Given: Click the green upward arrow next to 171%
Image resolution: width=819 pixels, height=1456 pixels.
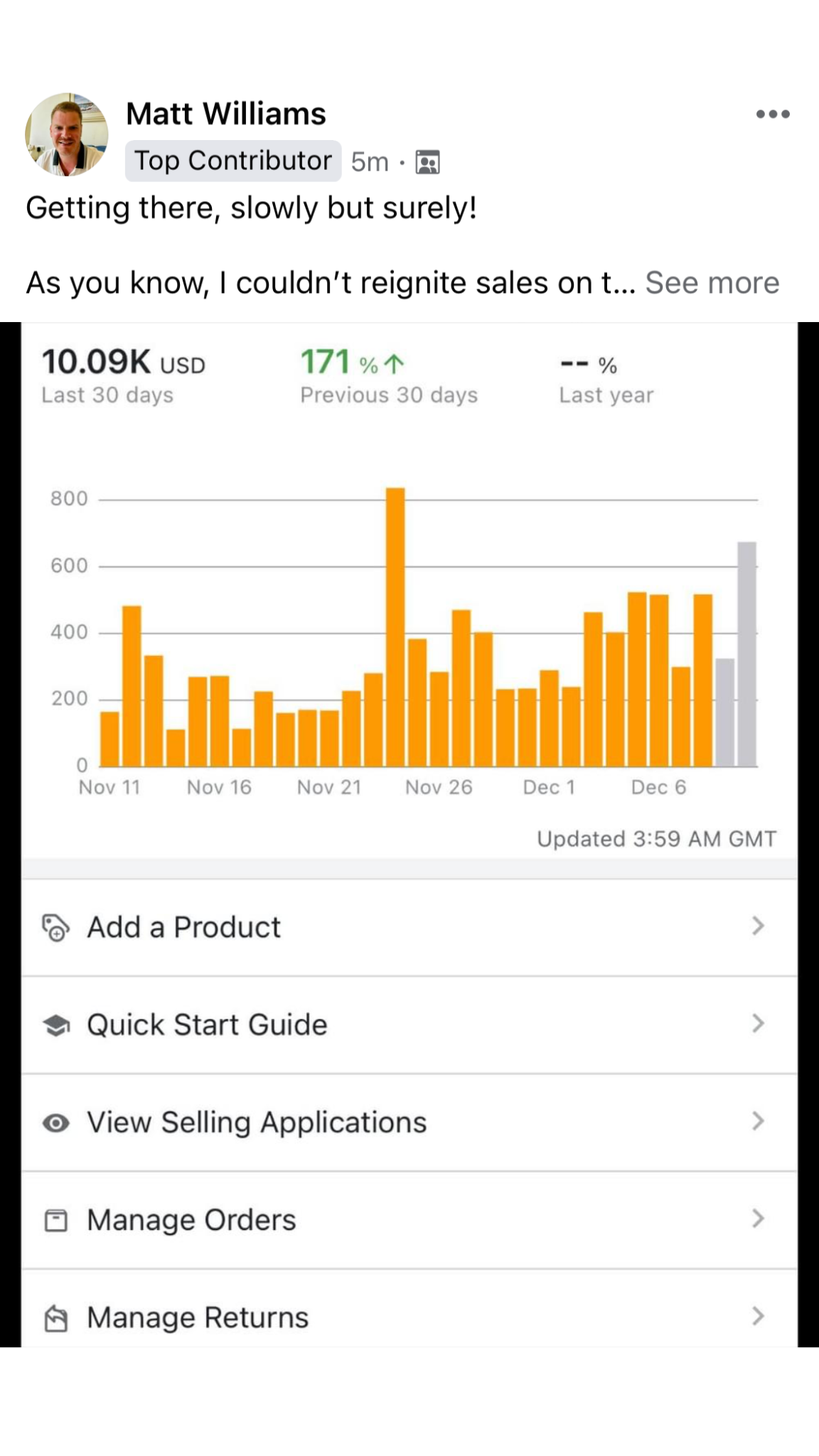Looking at the screenshot, I should coord(394,364).
